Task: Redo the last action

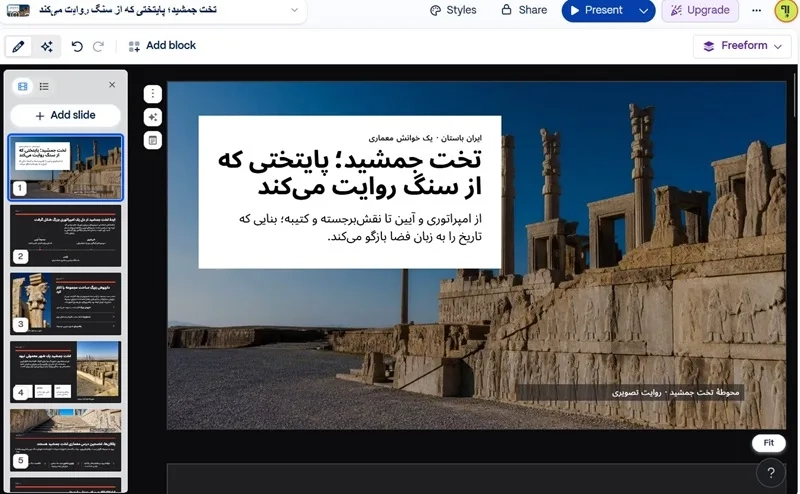Action: 98,46
